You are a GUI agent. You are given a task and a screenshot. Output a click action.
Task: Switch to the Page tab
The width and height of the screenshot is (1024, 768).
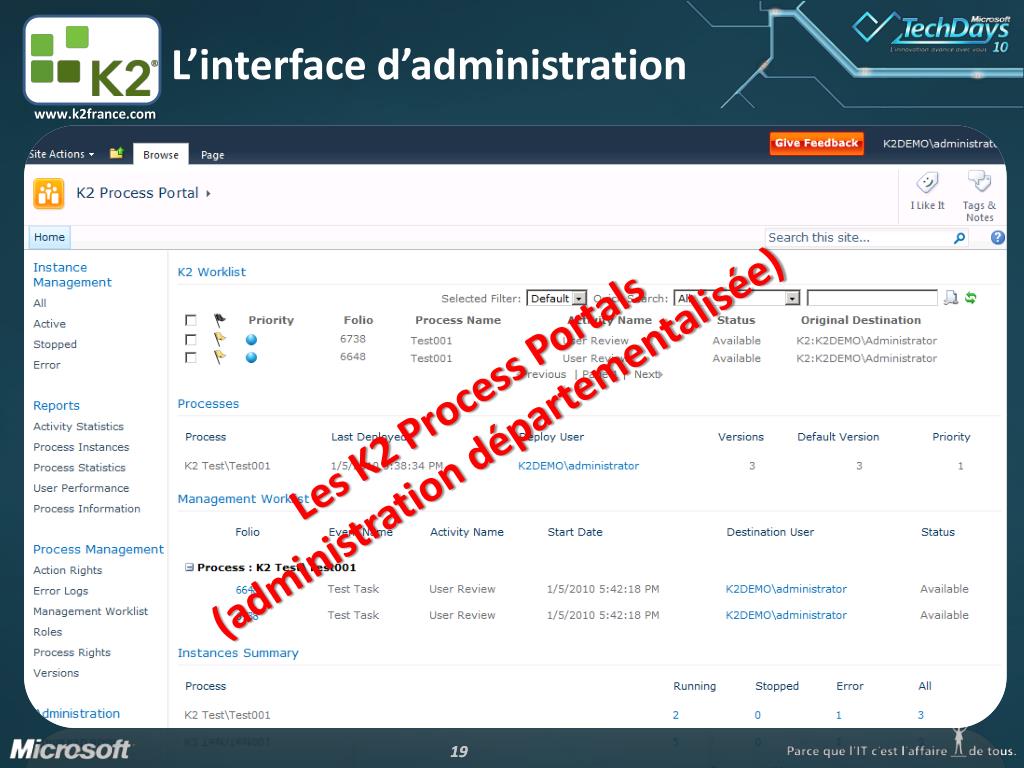point(212,155)
